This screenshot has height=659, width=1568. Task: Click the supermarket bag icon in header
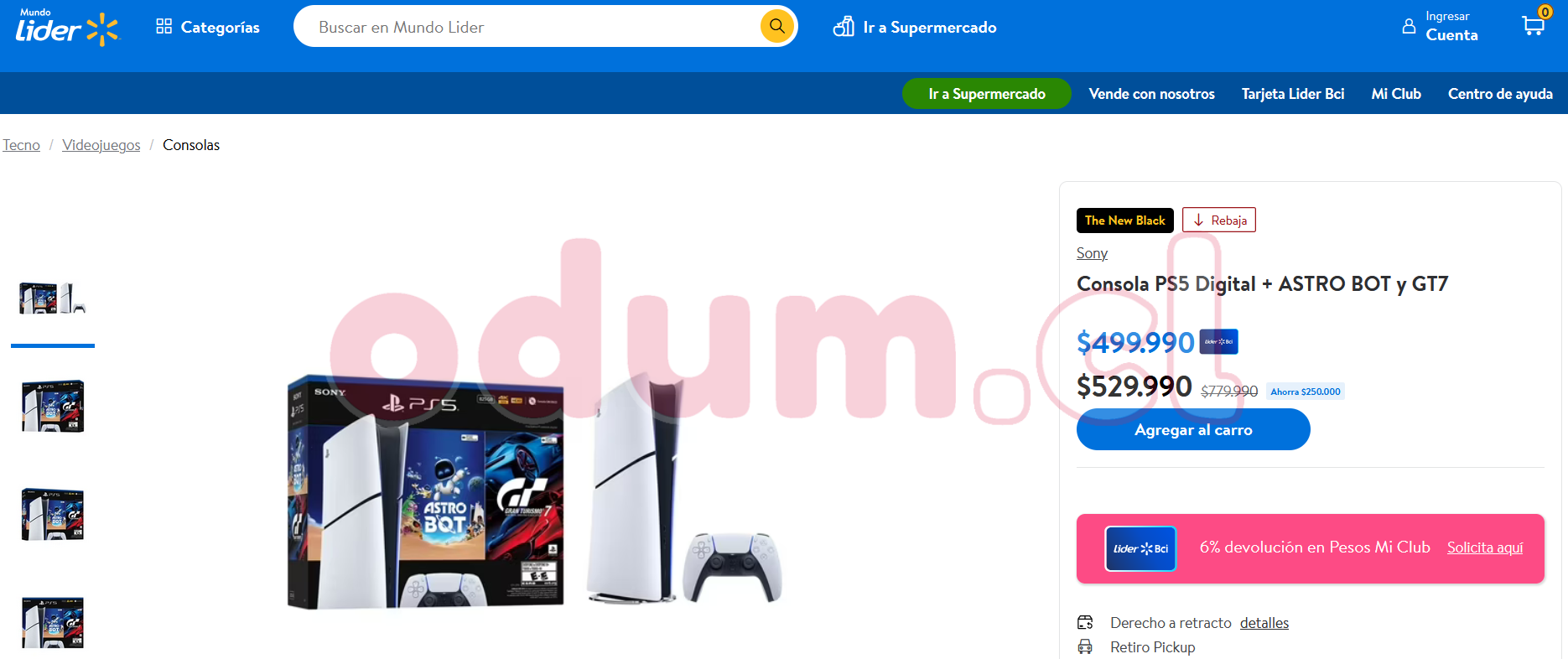click(x=844, y=27)
